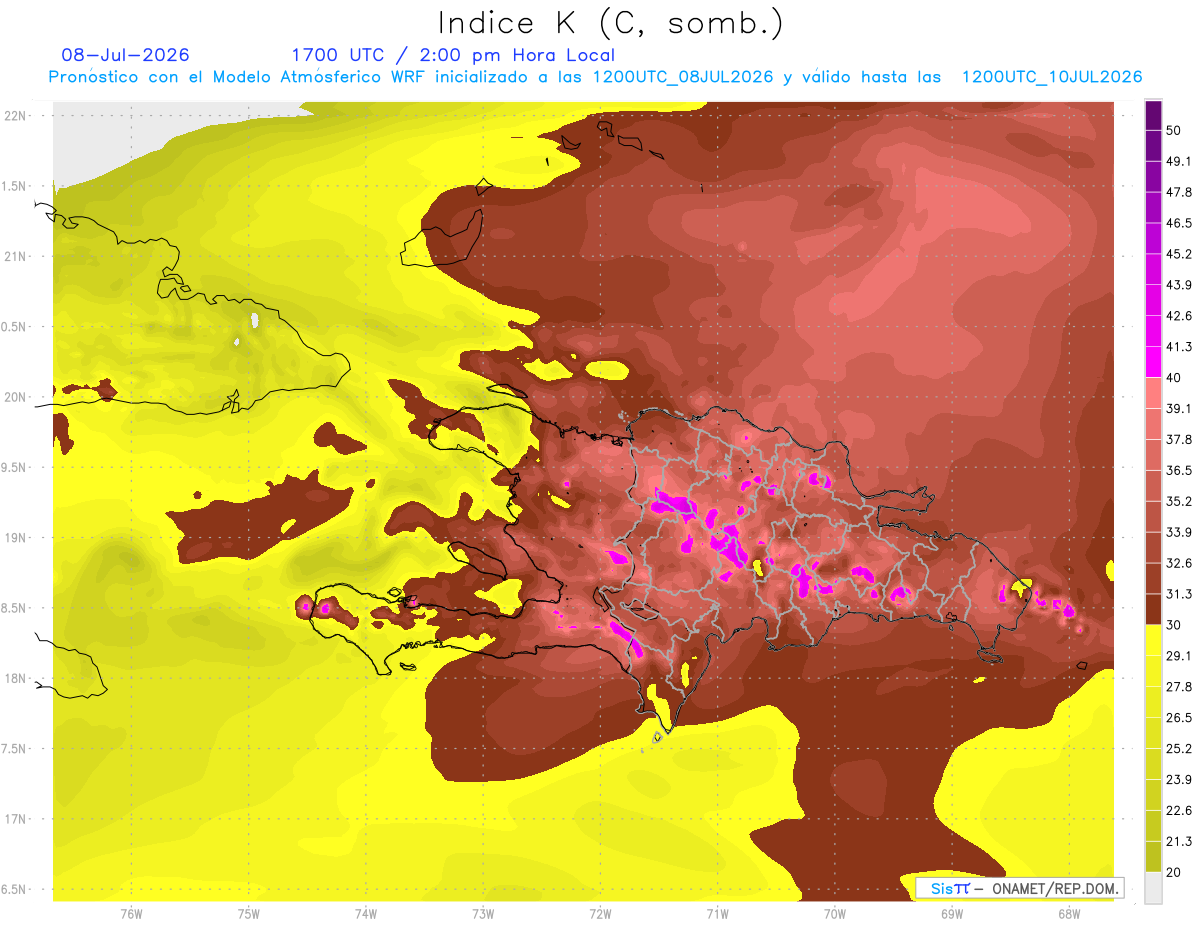Image resolution: width=1200 pixels, height=927 pixels.
Task: Click the "20N" latitude label
Action: [x=16, y=397]
